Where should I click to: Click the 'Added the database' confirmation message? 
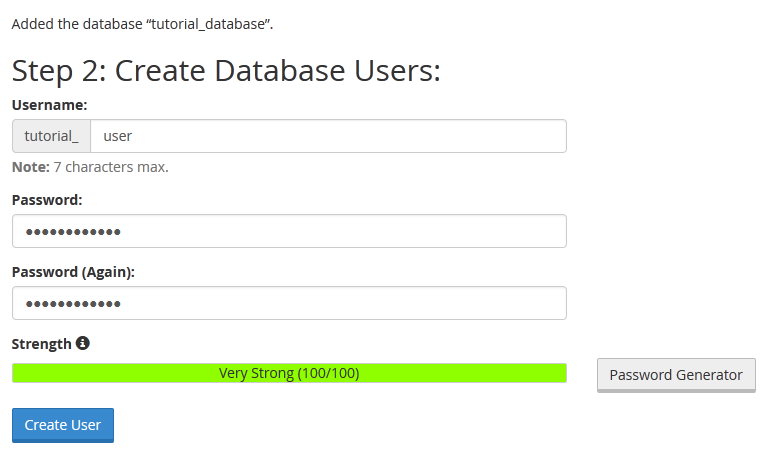tap(142, 24)
